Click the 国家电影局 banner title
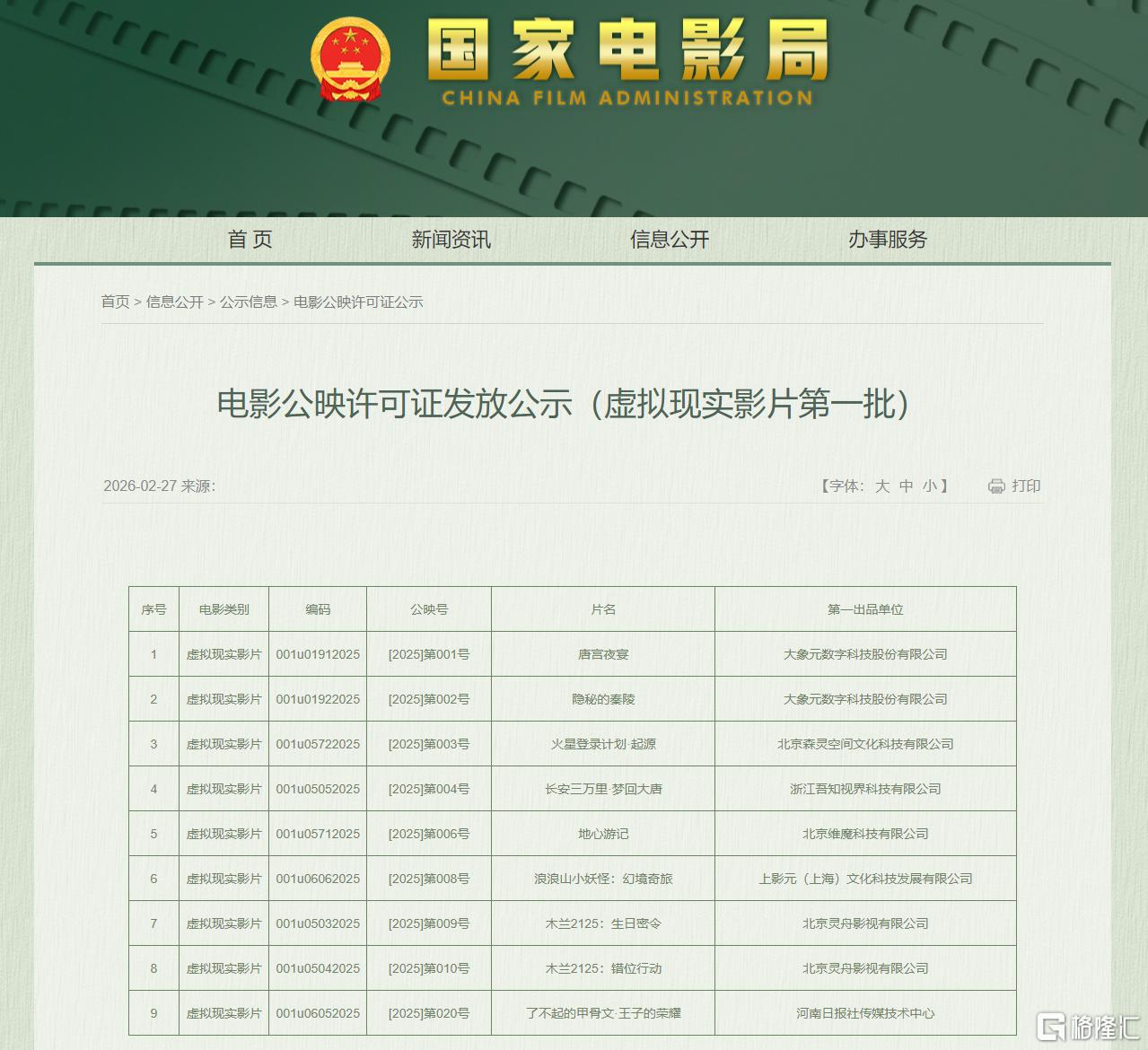 click(x=627, y=50)
